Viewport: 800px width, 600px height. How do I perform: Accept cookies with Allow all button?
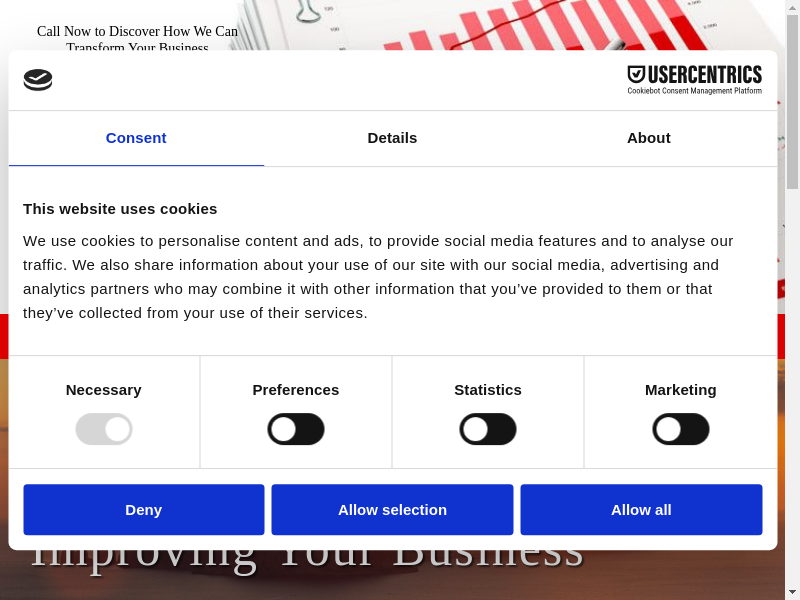pos(641,510)
